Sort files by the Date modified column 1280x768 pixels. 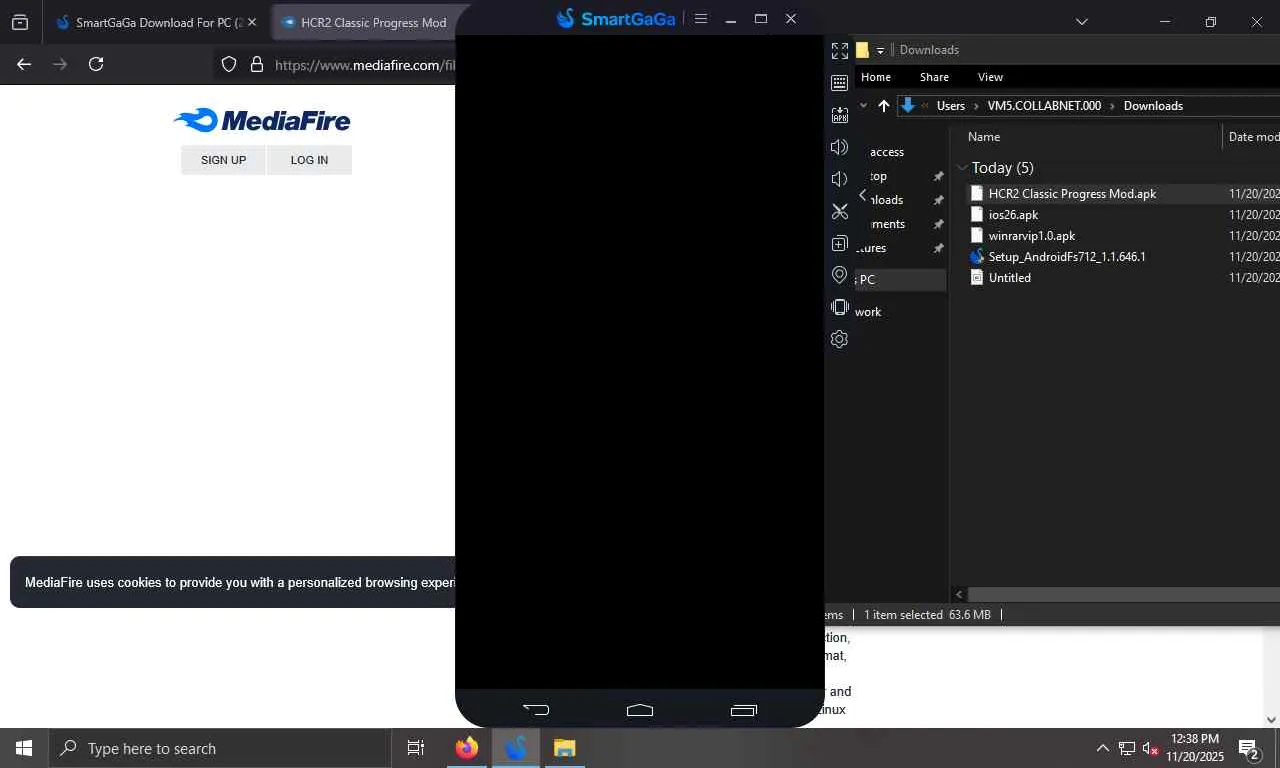[1253, 137]
